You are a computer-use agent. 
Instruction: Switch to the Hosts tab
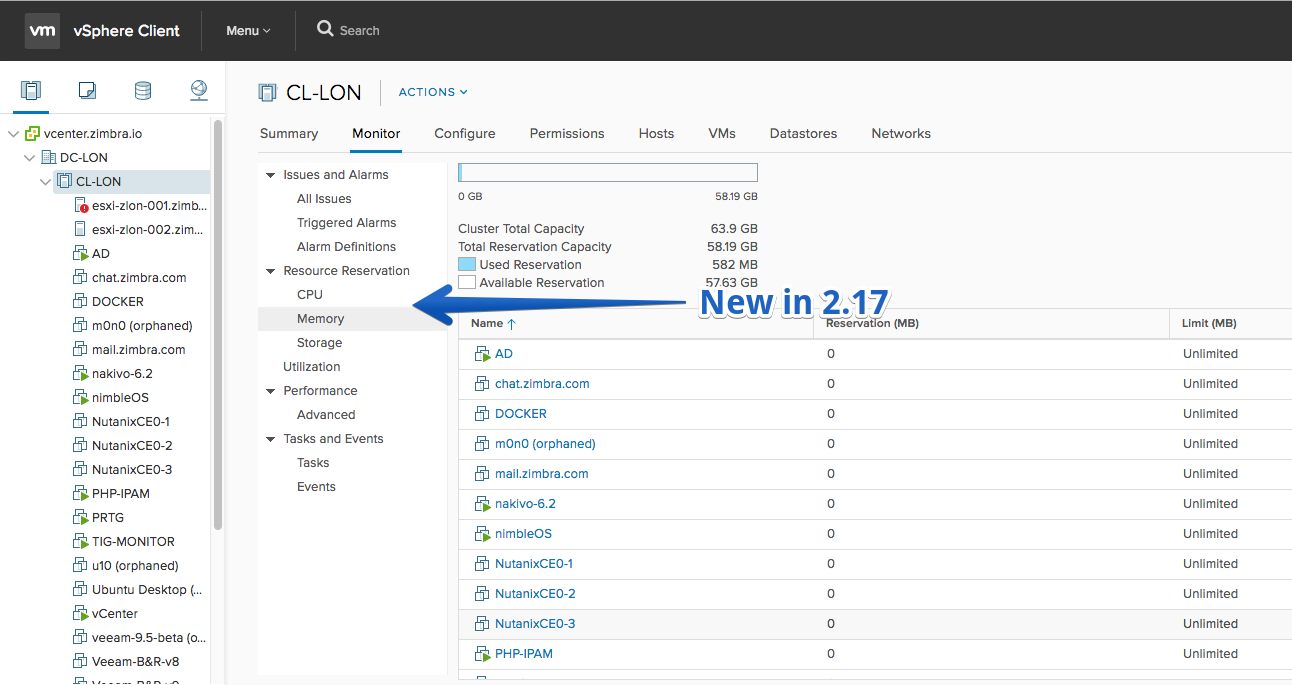(x=656, y=133)
